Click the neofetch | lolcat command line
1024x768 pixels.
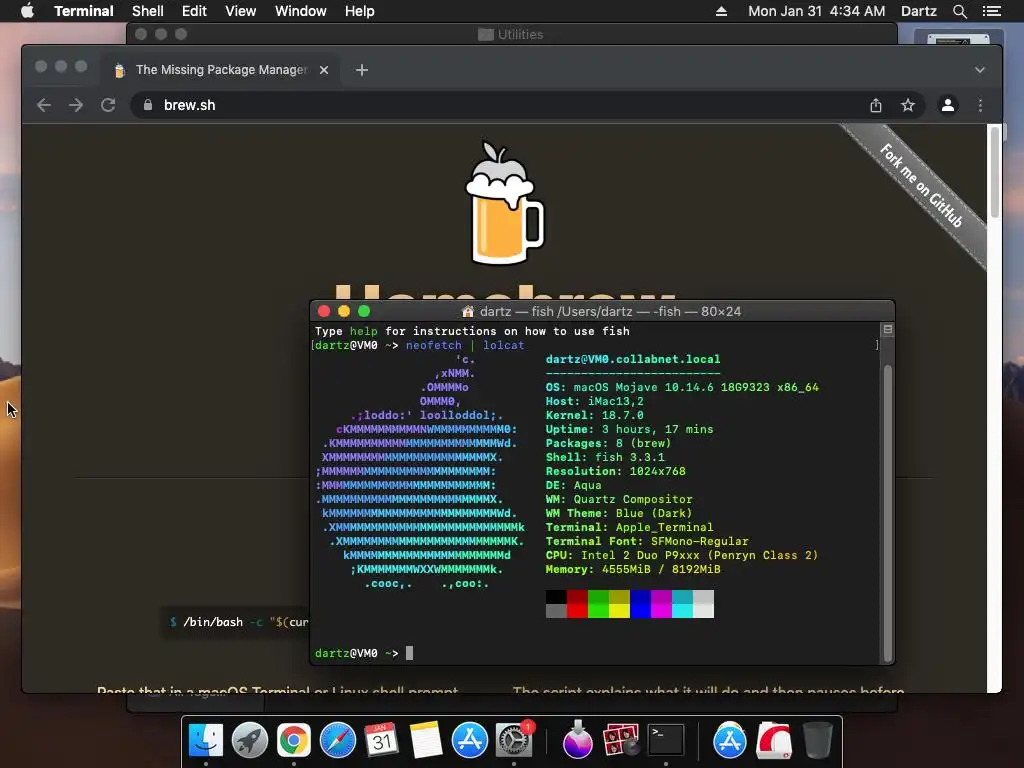[465, 345]
